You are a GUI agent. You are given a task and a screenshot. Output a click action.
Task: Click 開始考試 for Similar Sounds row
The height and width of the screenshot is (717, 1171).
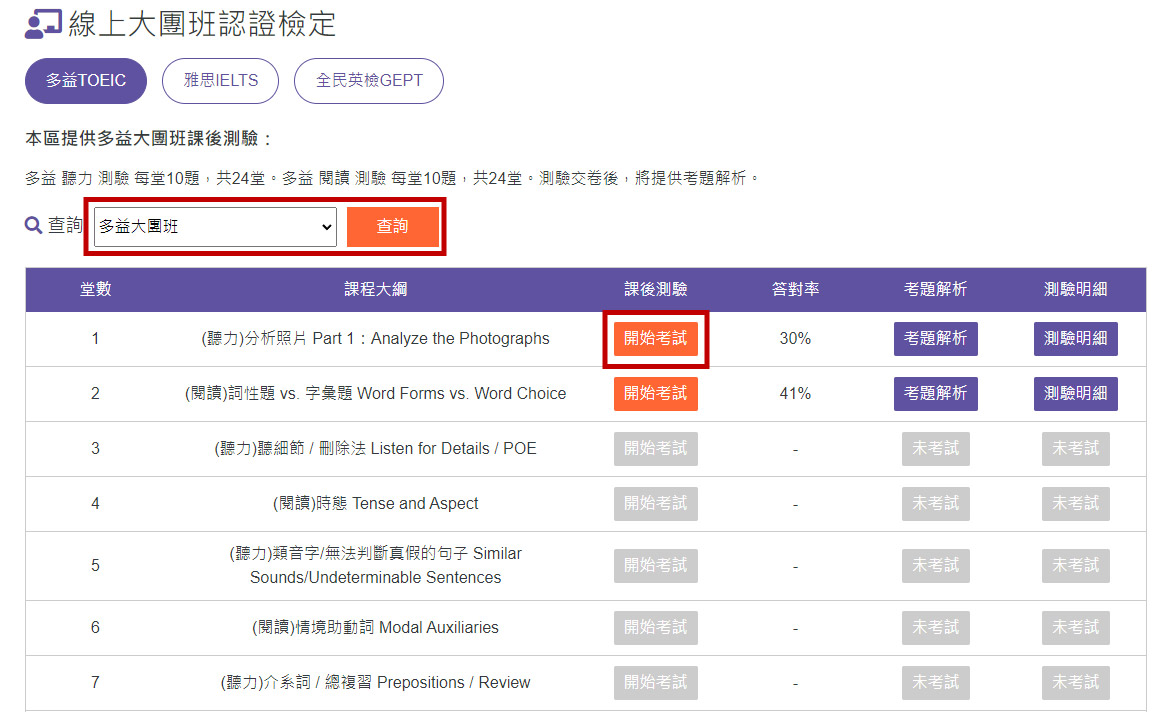coord(656,566)
